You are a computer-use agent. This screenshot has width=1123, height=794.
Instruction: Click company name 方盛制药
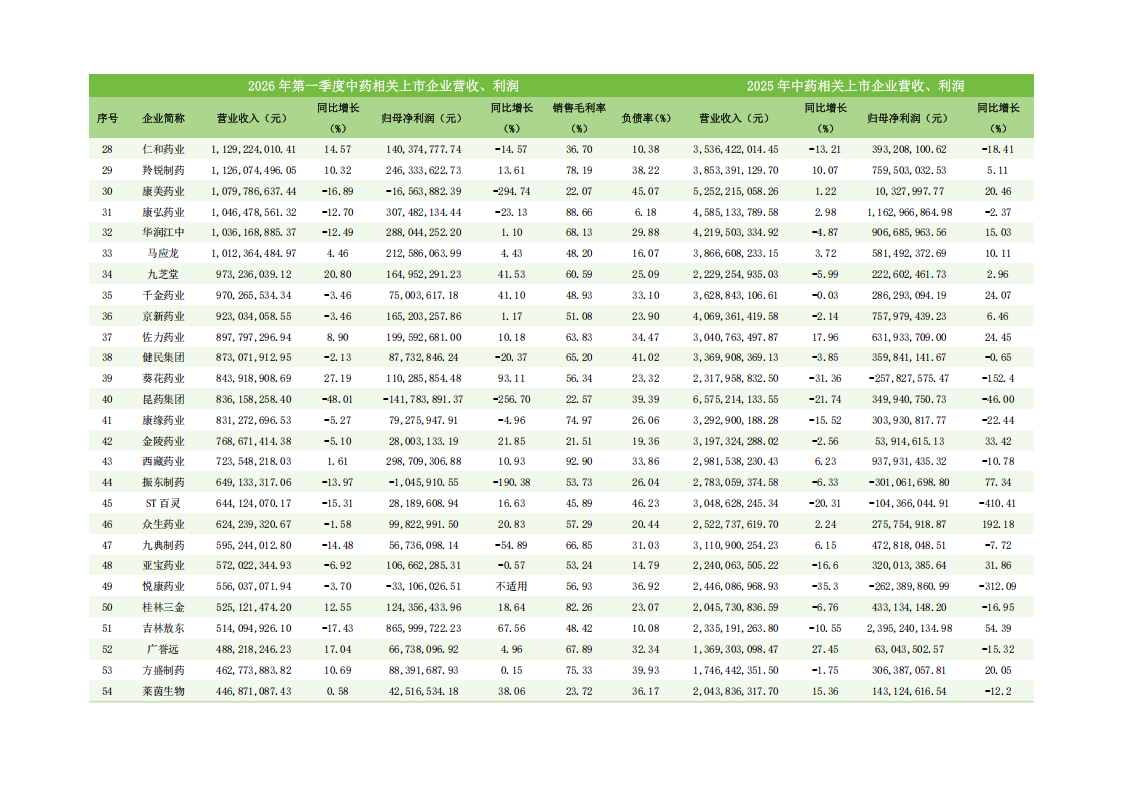tap(163, 670)
